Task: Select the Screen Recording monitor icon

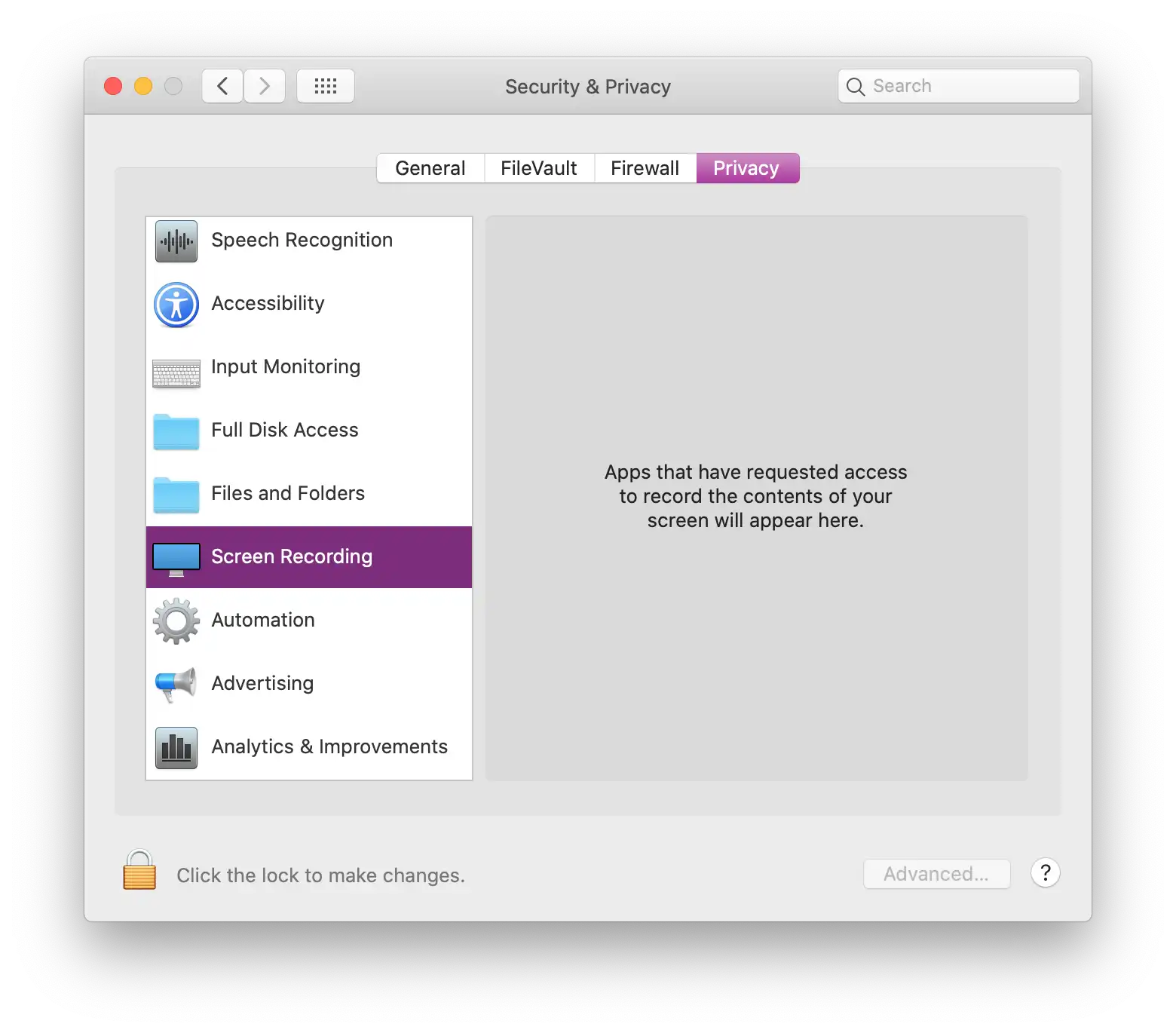Action: point(176,558)
